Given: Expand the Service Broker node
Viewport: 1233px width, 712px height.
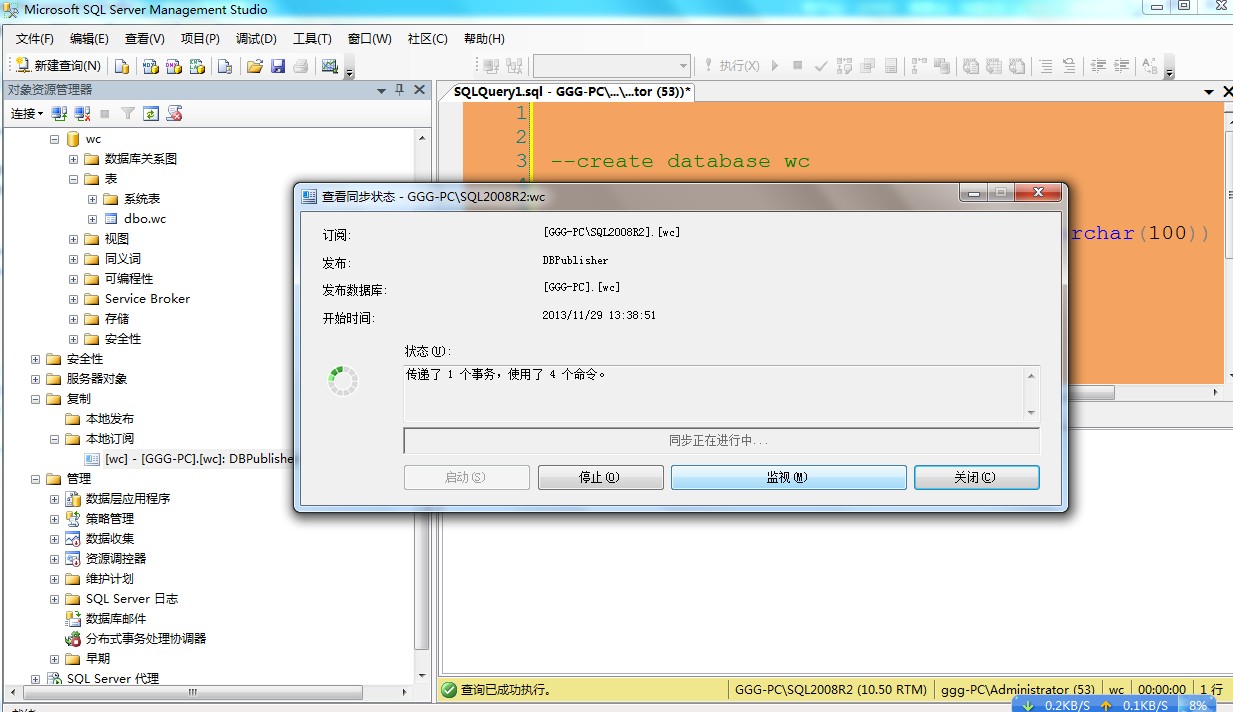Looking at the screenshot, I should point(74,299).
